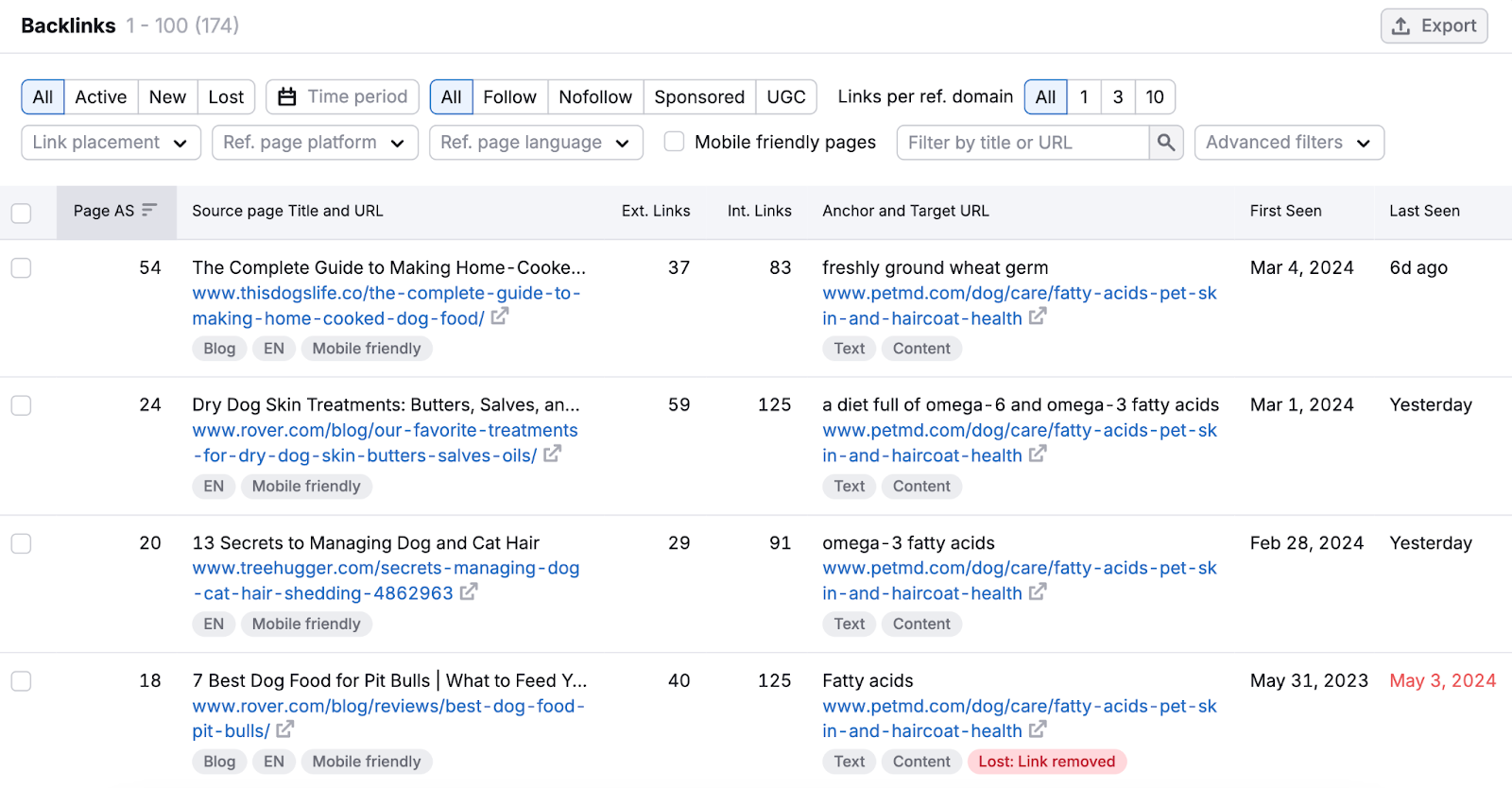Select the row with Page AS 24
1512x788 pixels.
point(21,405)
